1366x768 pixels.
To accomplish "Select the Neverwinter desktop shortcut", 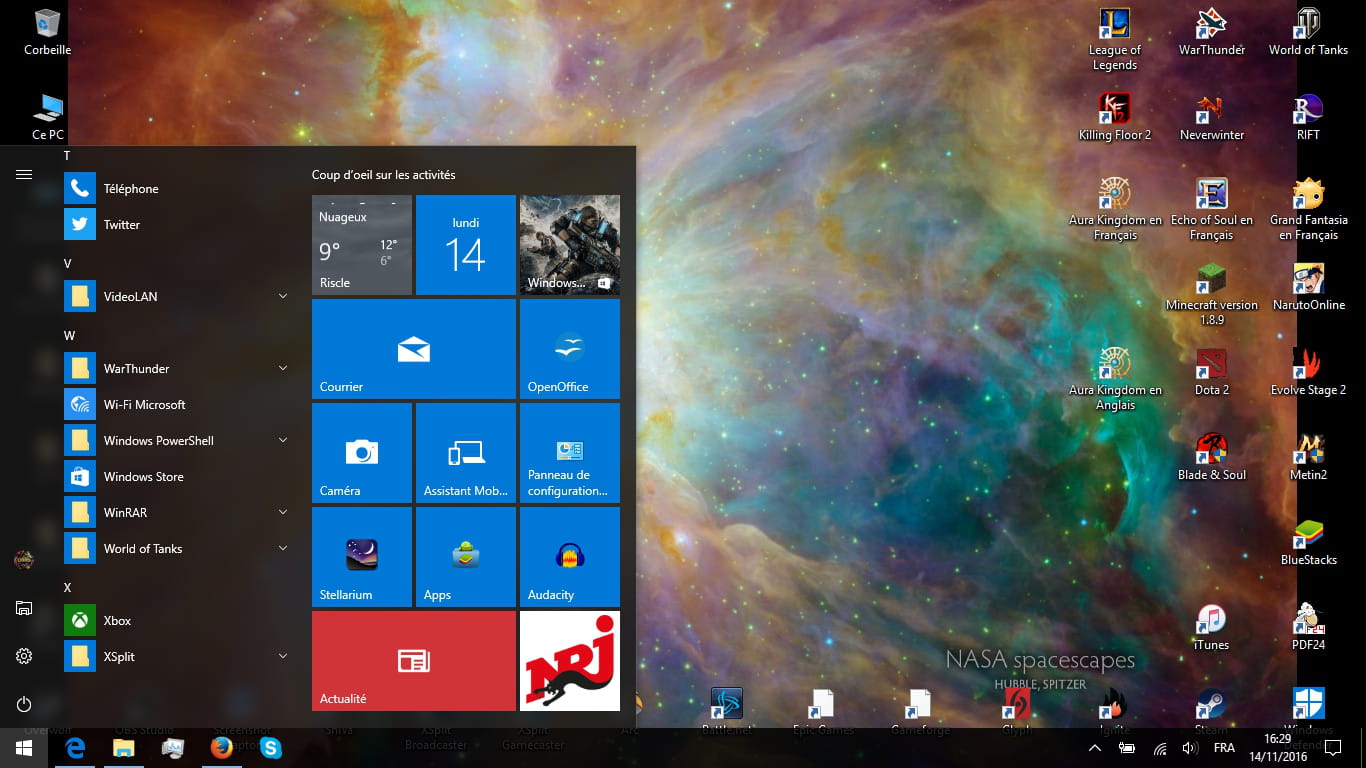I will point(1211,116).
